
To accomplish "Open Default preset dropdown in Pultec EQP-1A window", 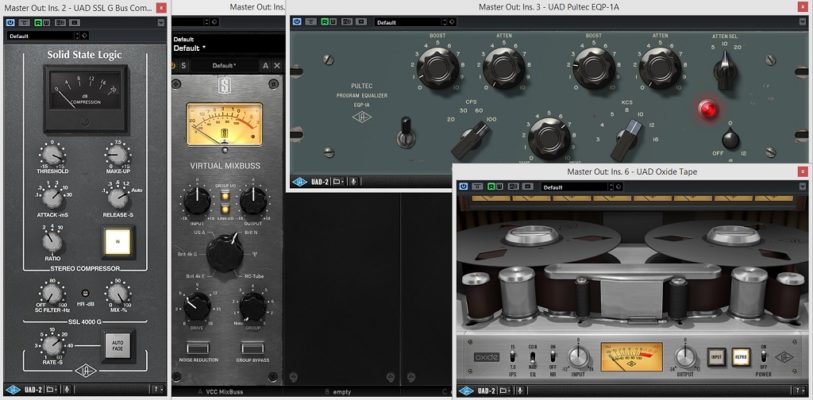I will 411,22.
